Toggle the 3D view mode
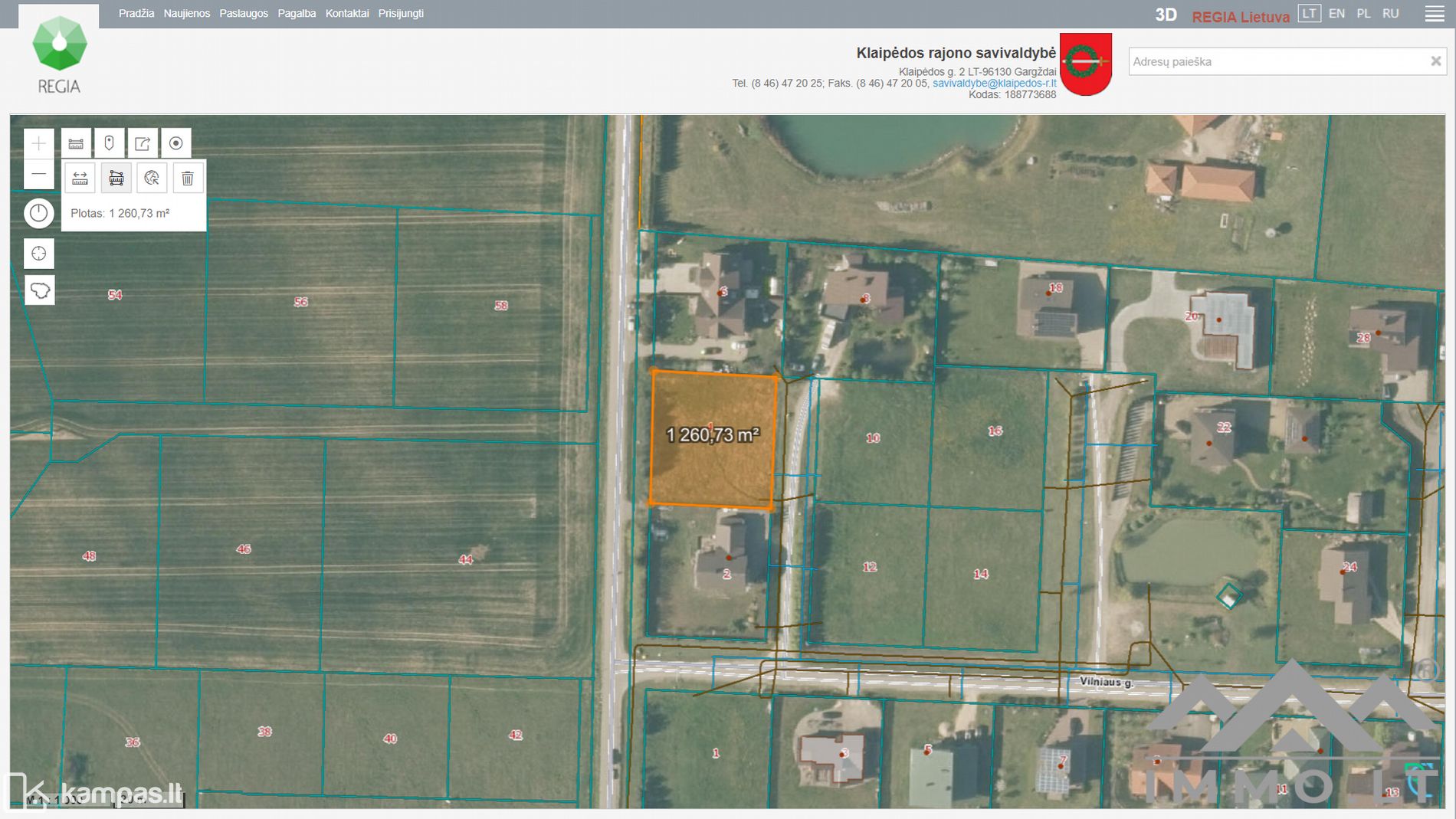1456x819 pixels. (x=1166, y=15)
